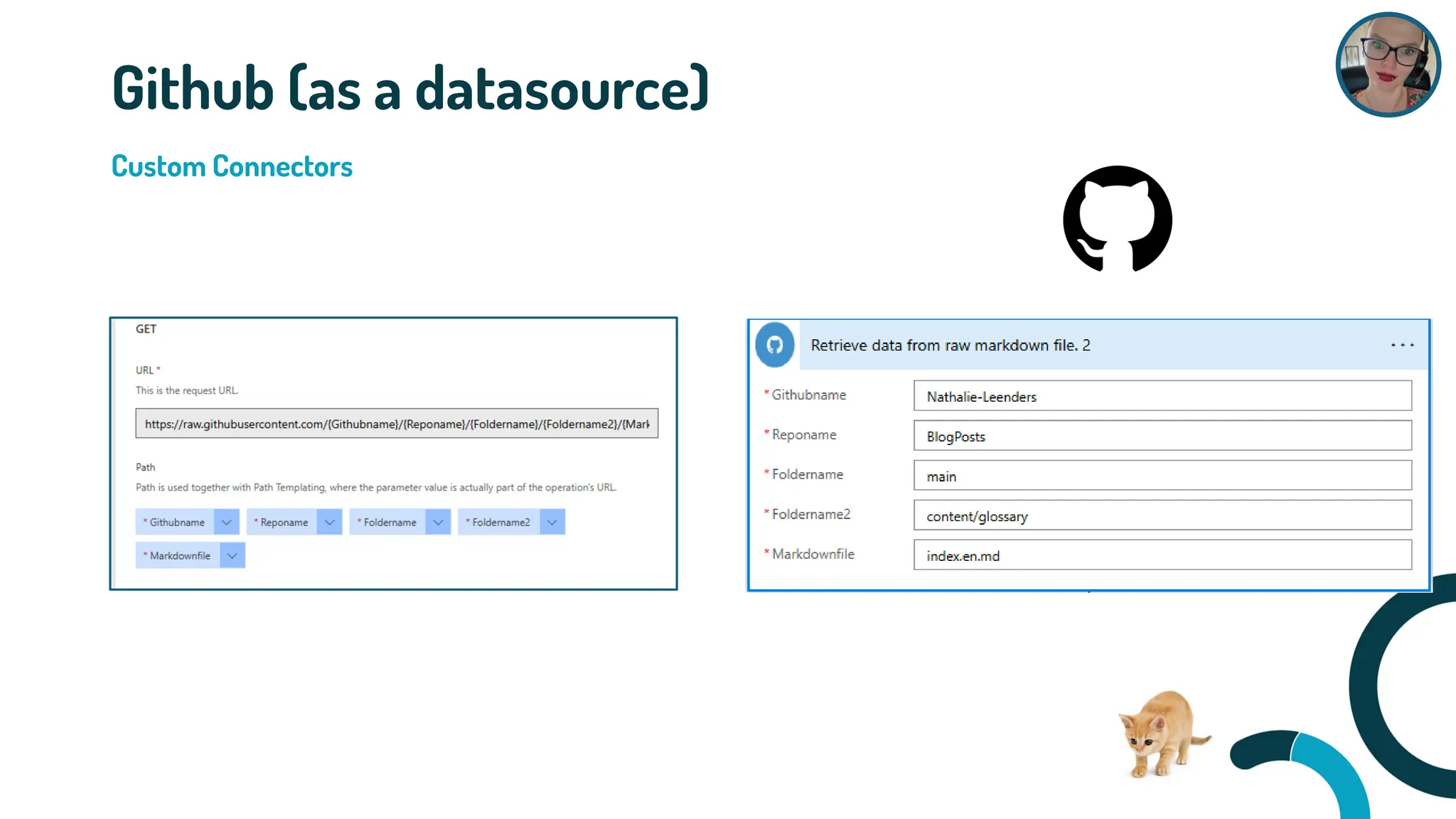Image resolution: width=1456 pixels, height=819 pixels.
Task: Click the Foldername field containing main
Action: click(1162, 476)
